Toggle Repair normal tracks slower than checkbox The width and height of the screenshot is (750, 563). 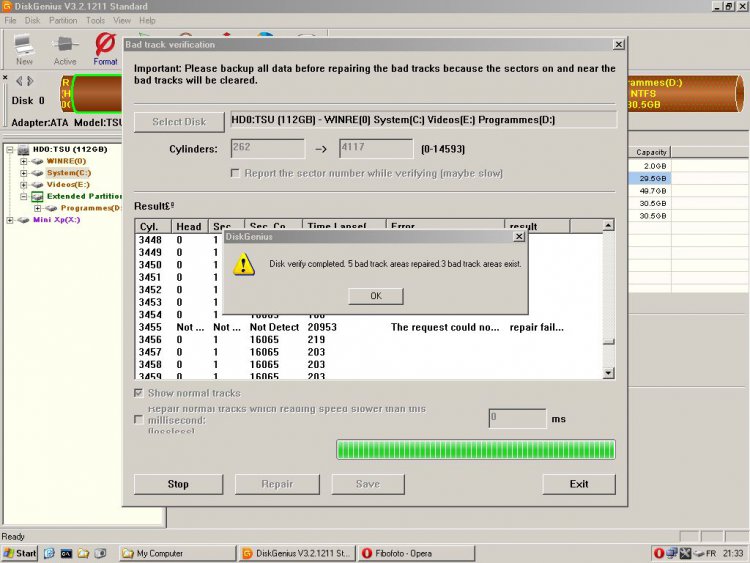(139, 419)
